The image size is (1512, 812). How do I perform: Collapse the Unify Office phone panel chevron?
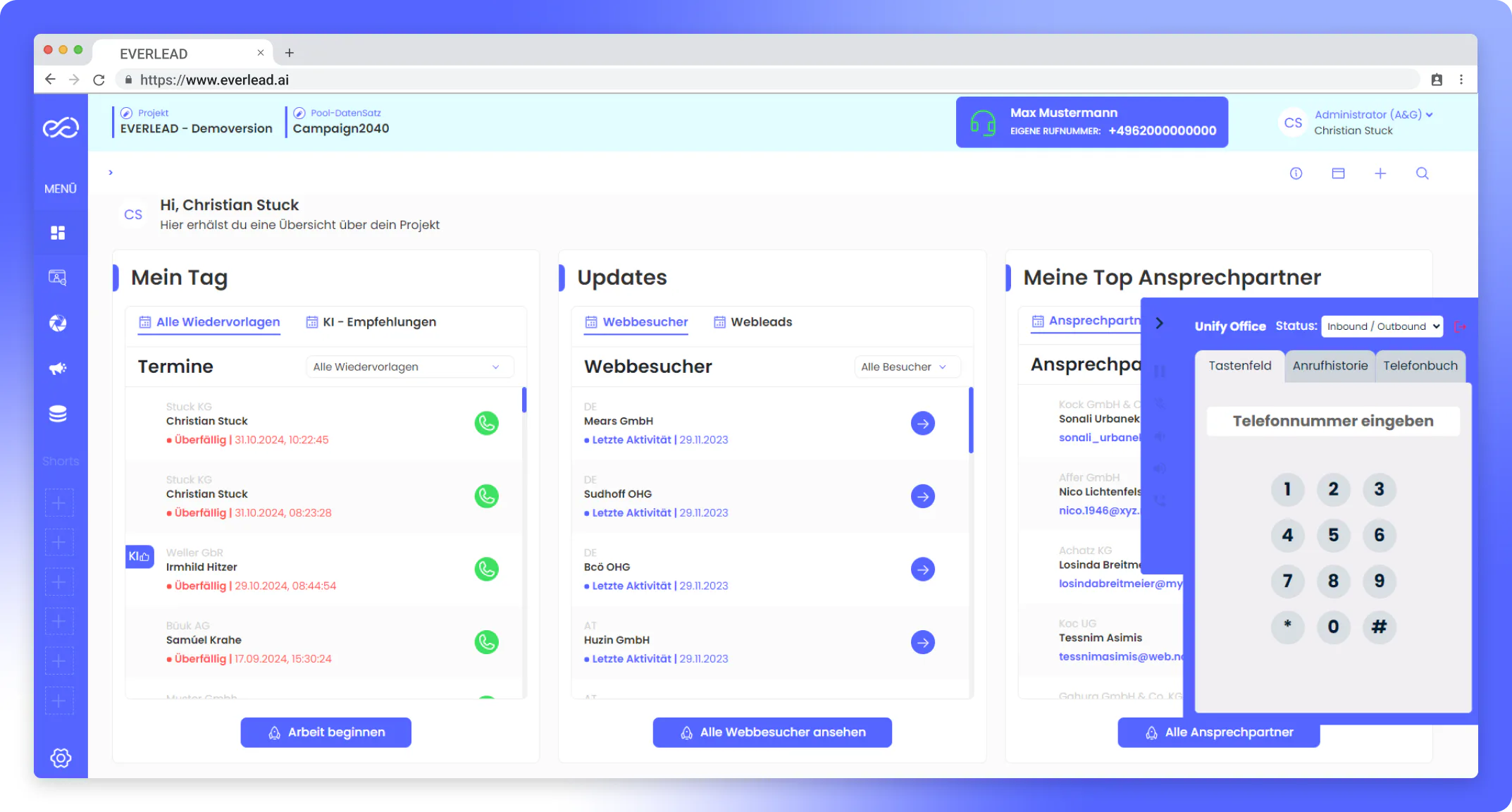click(1160, 323)
